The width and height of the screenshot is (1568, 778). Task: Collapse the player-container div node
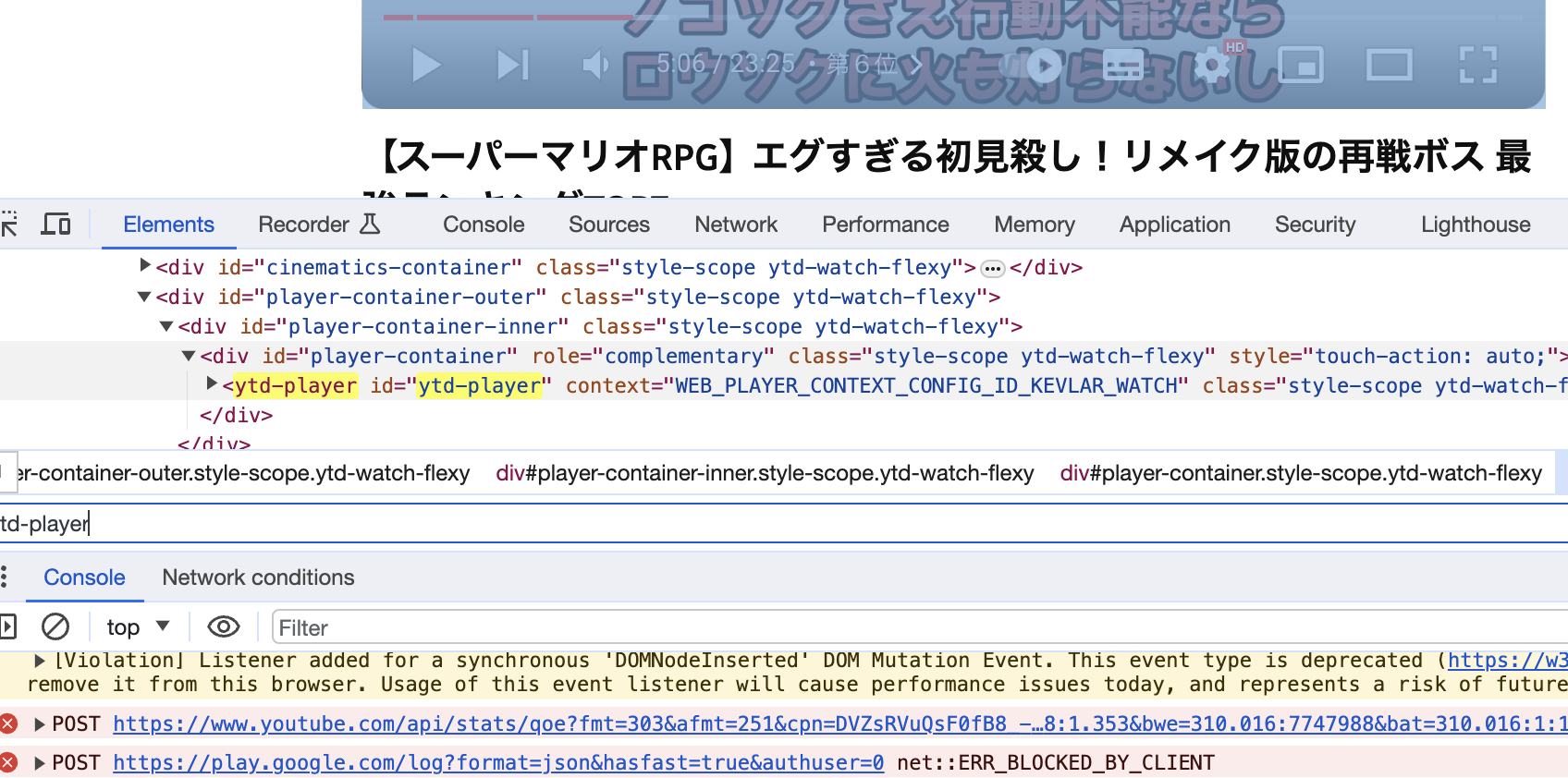[x=189, y=356]
